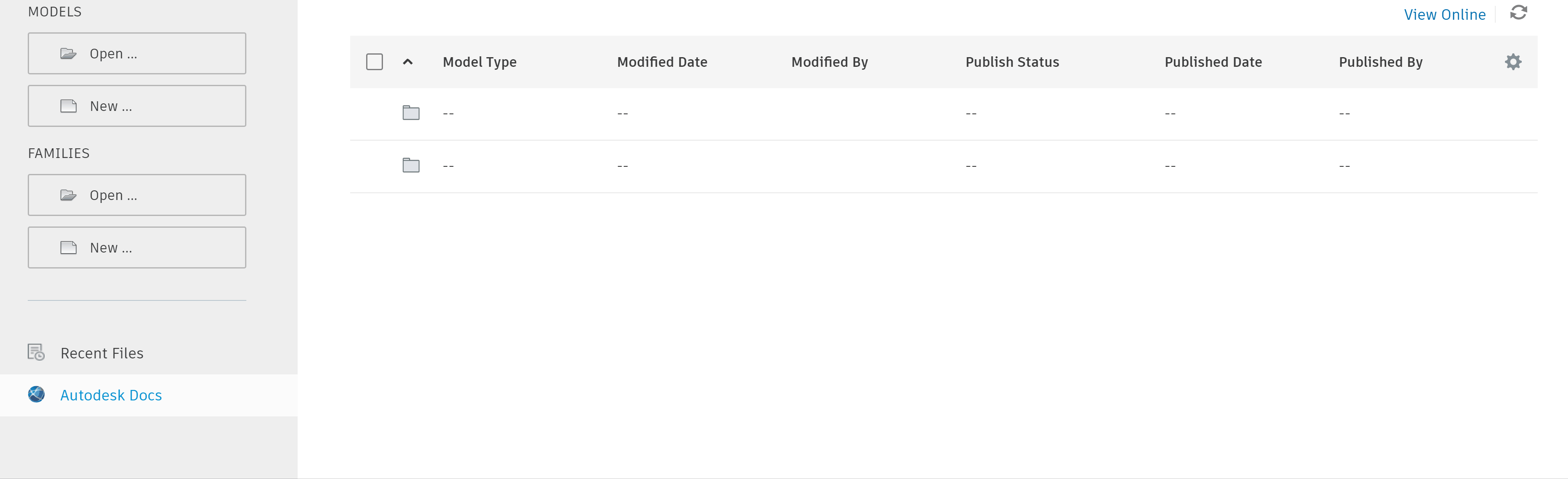Click the Modified By column header
This screenshot has width=1568, height=479.
[829, 62]
